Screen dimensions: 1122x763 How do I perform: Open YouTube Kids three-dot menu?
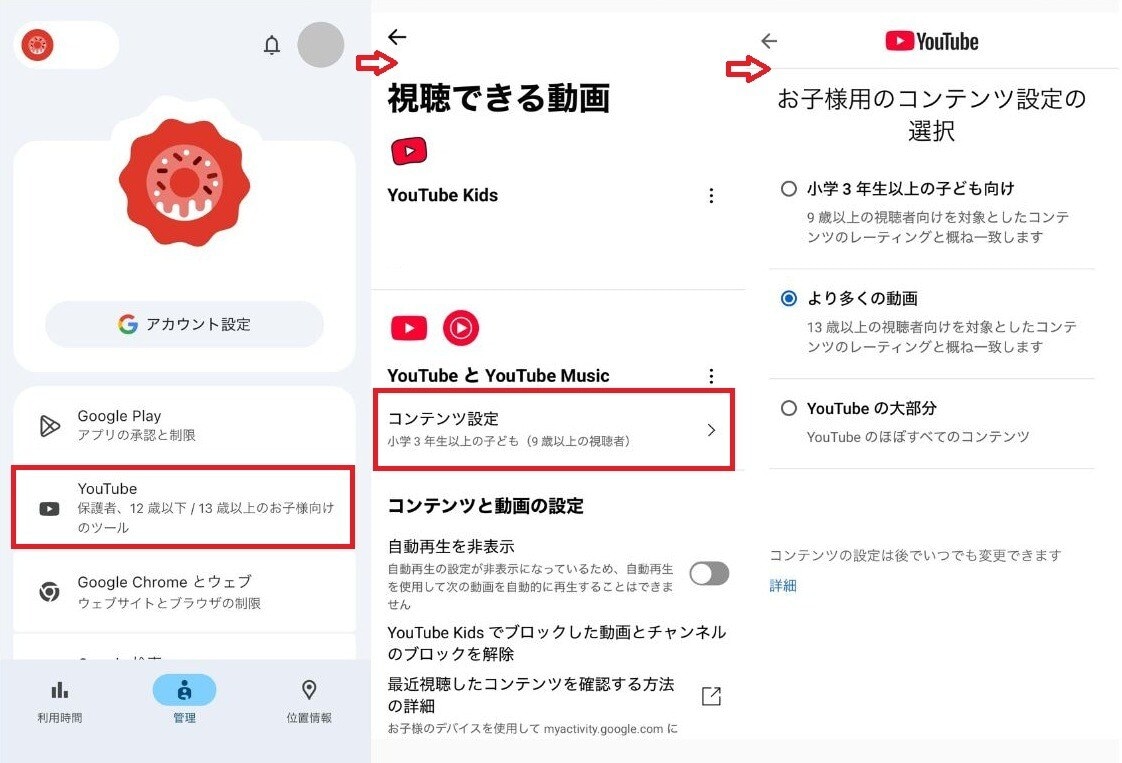pyautogui.click(x=711, y=195)
